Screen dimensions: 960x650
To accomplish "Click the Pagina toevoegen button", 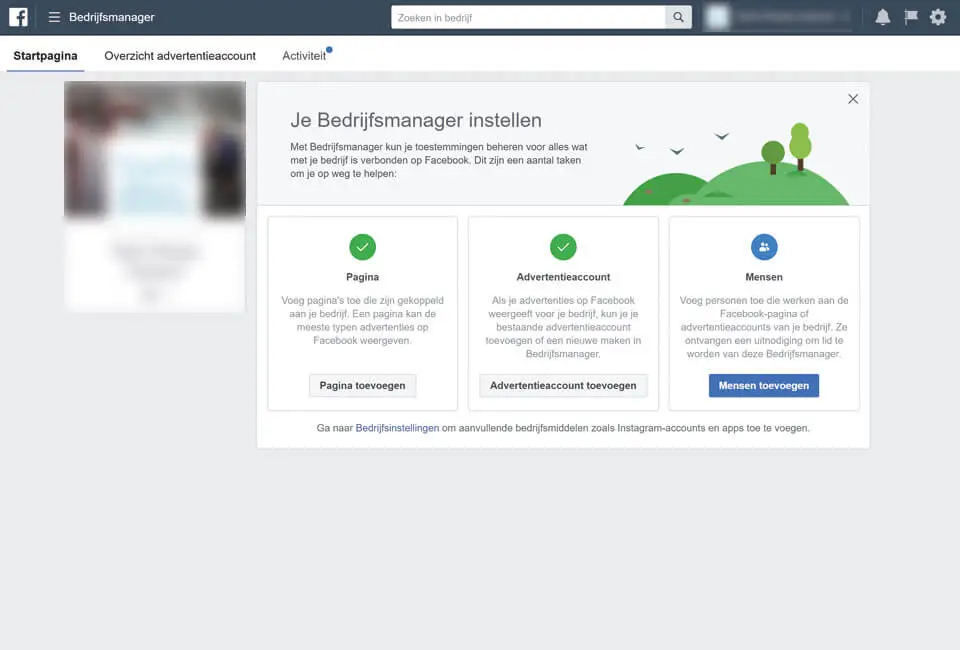I will pos(362,386).
